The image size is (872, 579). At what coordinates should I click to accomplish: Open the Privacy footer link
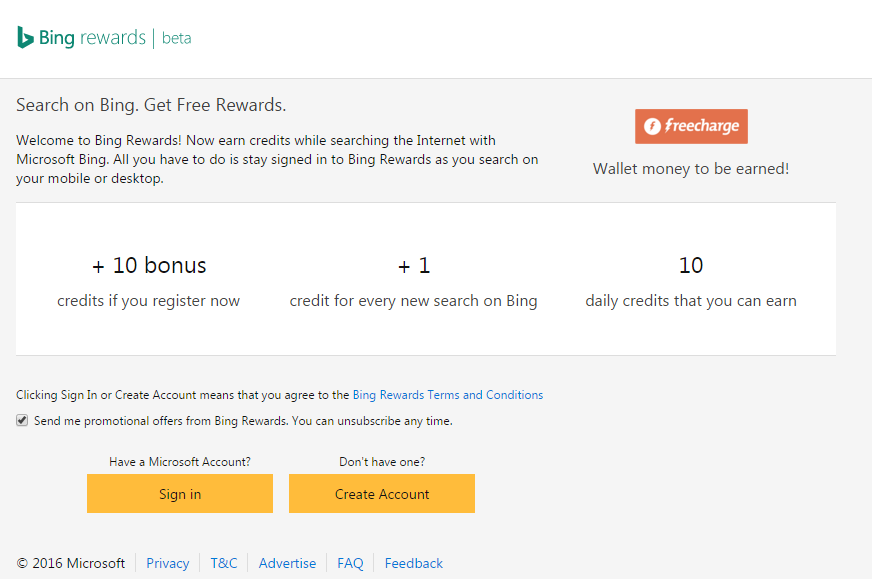click(x=167, y=563)
